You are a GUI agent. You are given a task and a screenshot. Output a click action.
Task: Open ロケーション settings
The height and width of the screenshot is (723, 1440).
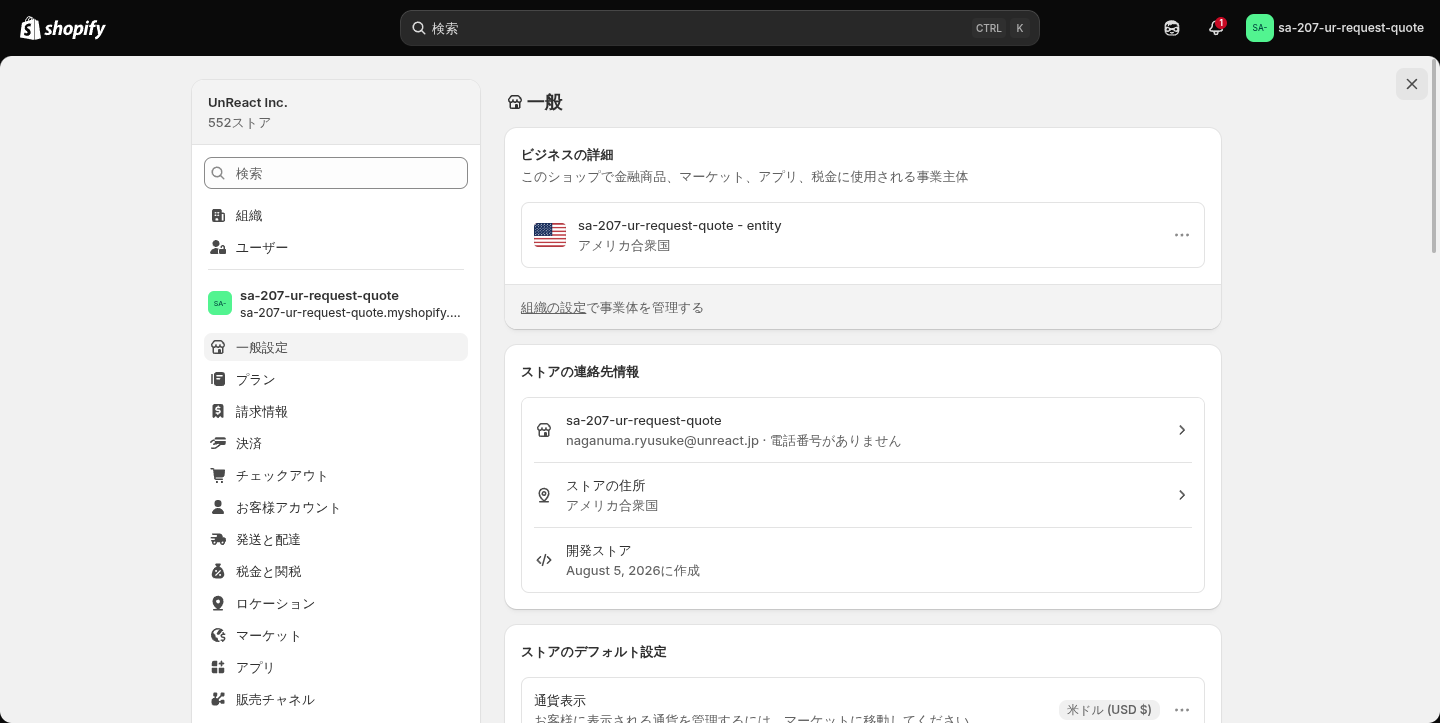pyautogui.click(x=336, y=603)
